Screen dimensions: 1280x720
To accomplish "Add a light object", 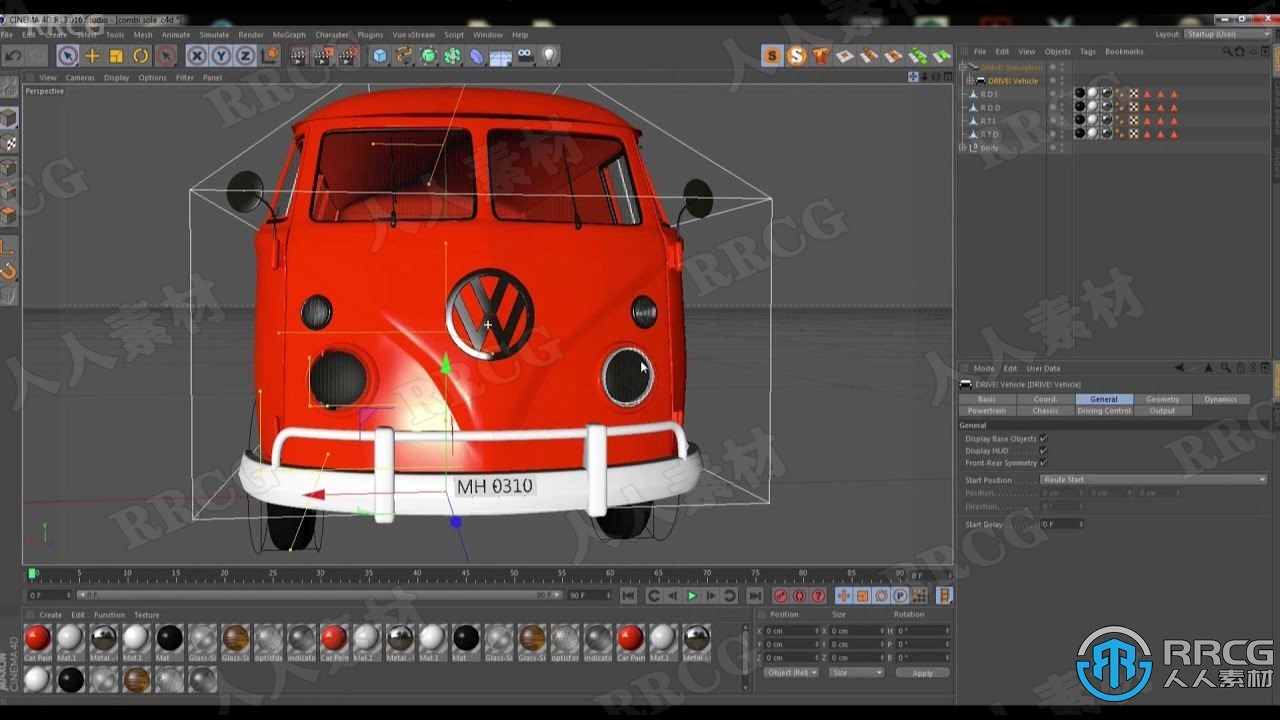I will pyautogui.click(x=549, y=56).
